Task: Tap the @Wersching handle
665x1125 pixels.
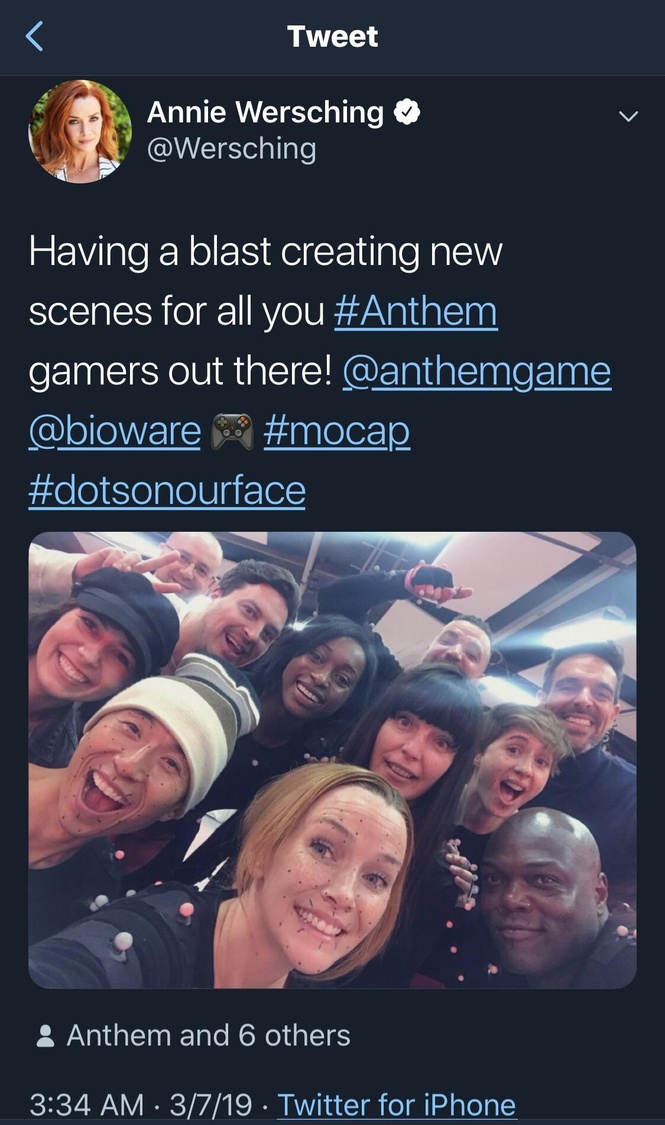Action: pos(231,149)
